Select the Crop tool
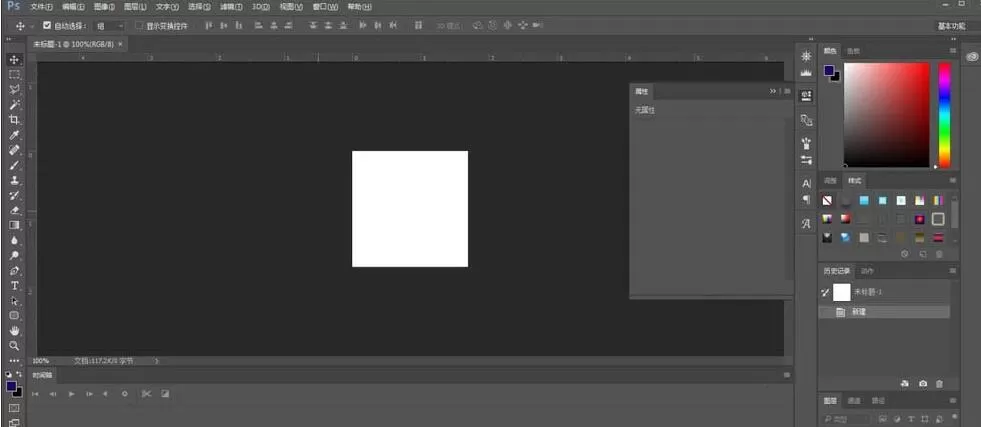This screenshot has width=981, height=427. 14,119
